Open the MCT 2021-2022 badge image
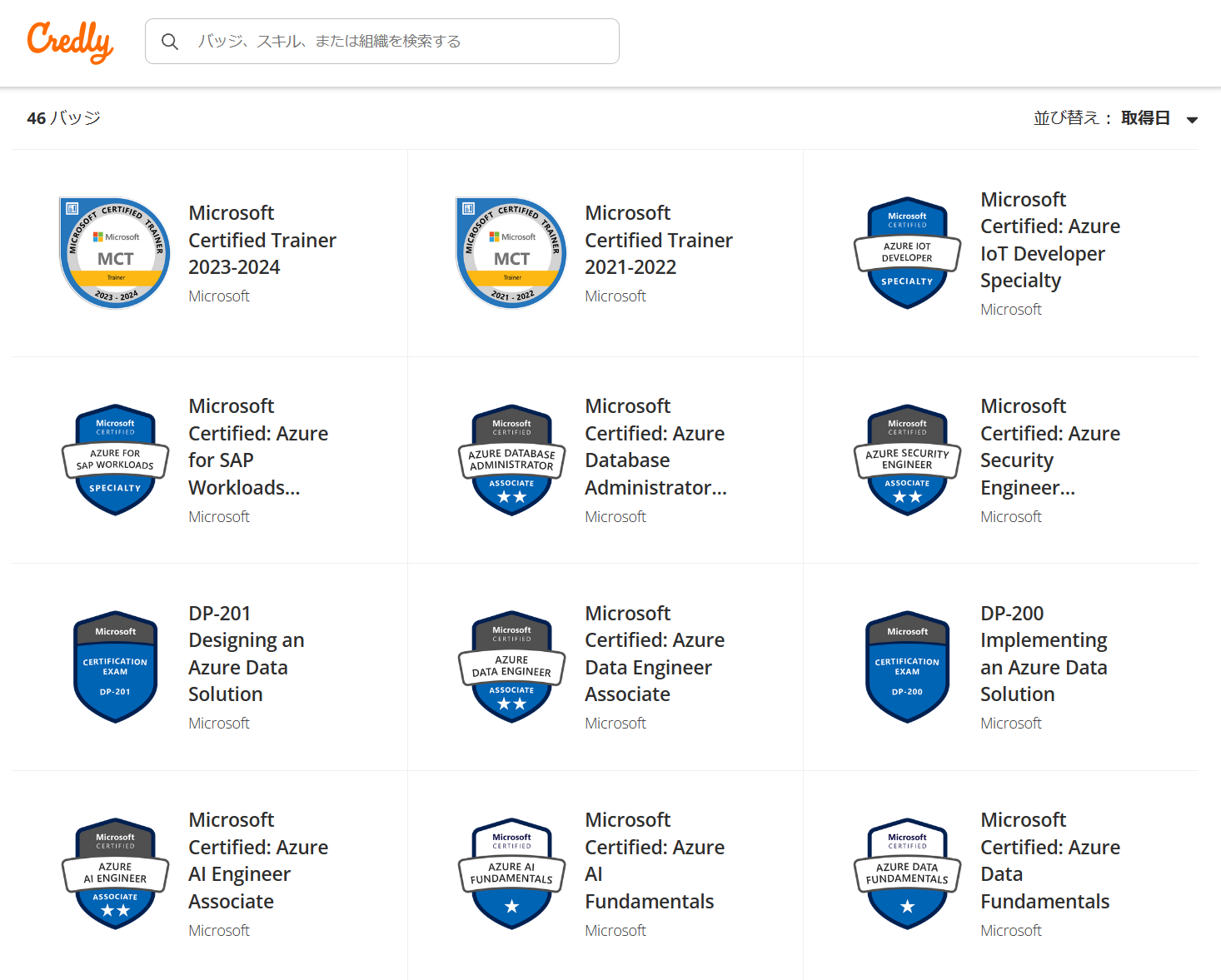This screenshot has width=1221, height=980. click(511, 253)
